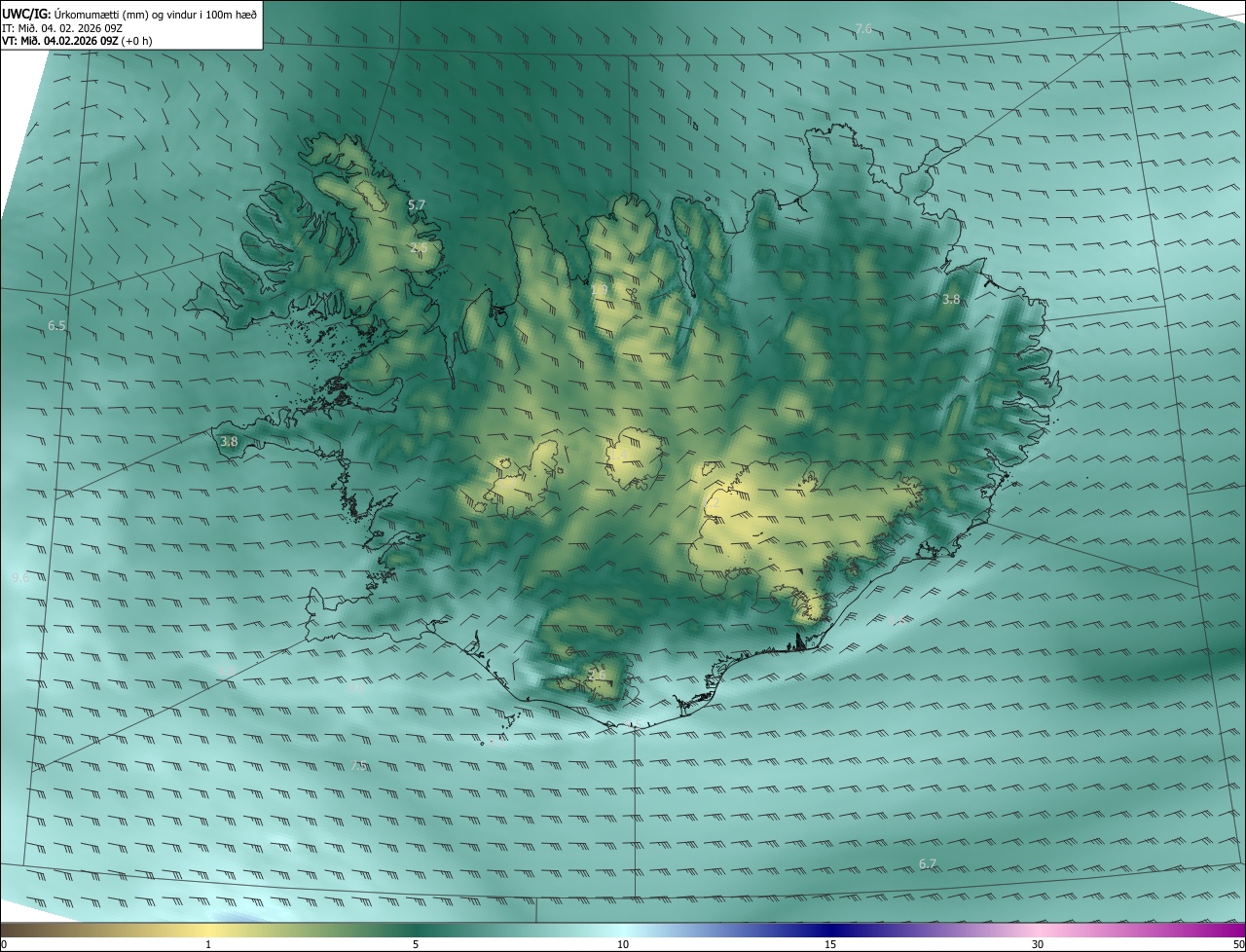Click the '30' tick label on the colour scale
1246x952 pixels.
[1038, 944]
